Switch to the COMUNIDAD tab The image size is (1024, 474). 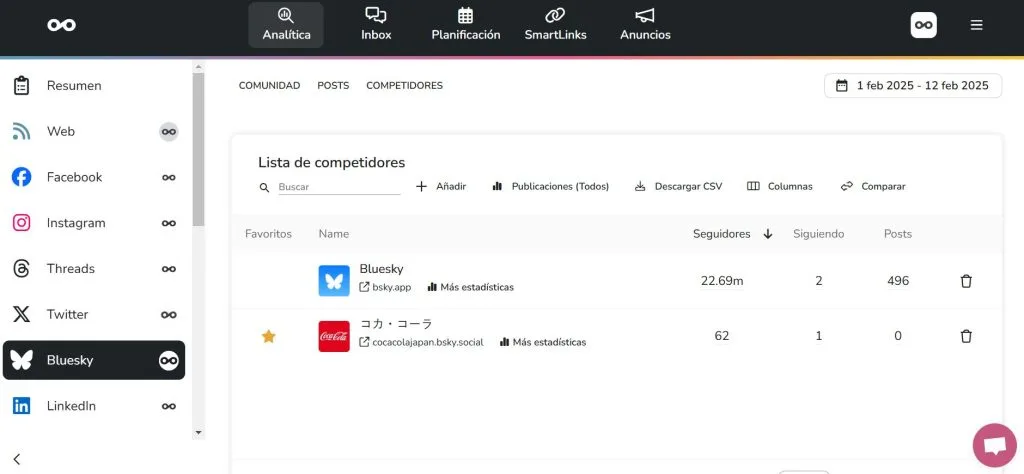[269, 86]
